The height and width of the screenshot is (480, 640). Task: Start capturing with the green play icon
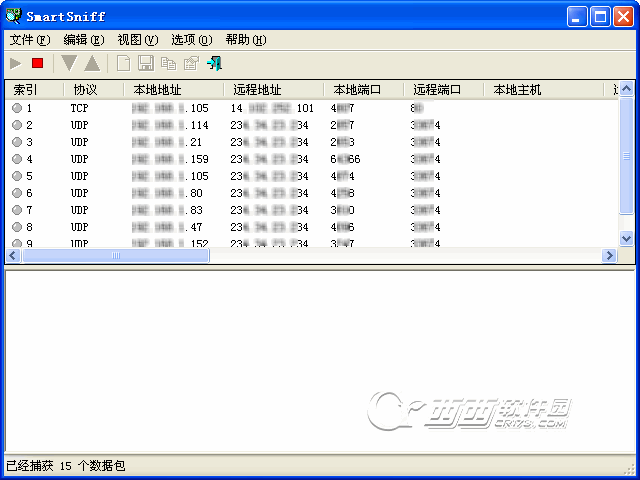pyautogui.click(x=16, y=63)
